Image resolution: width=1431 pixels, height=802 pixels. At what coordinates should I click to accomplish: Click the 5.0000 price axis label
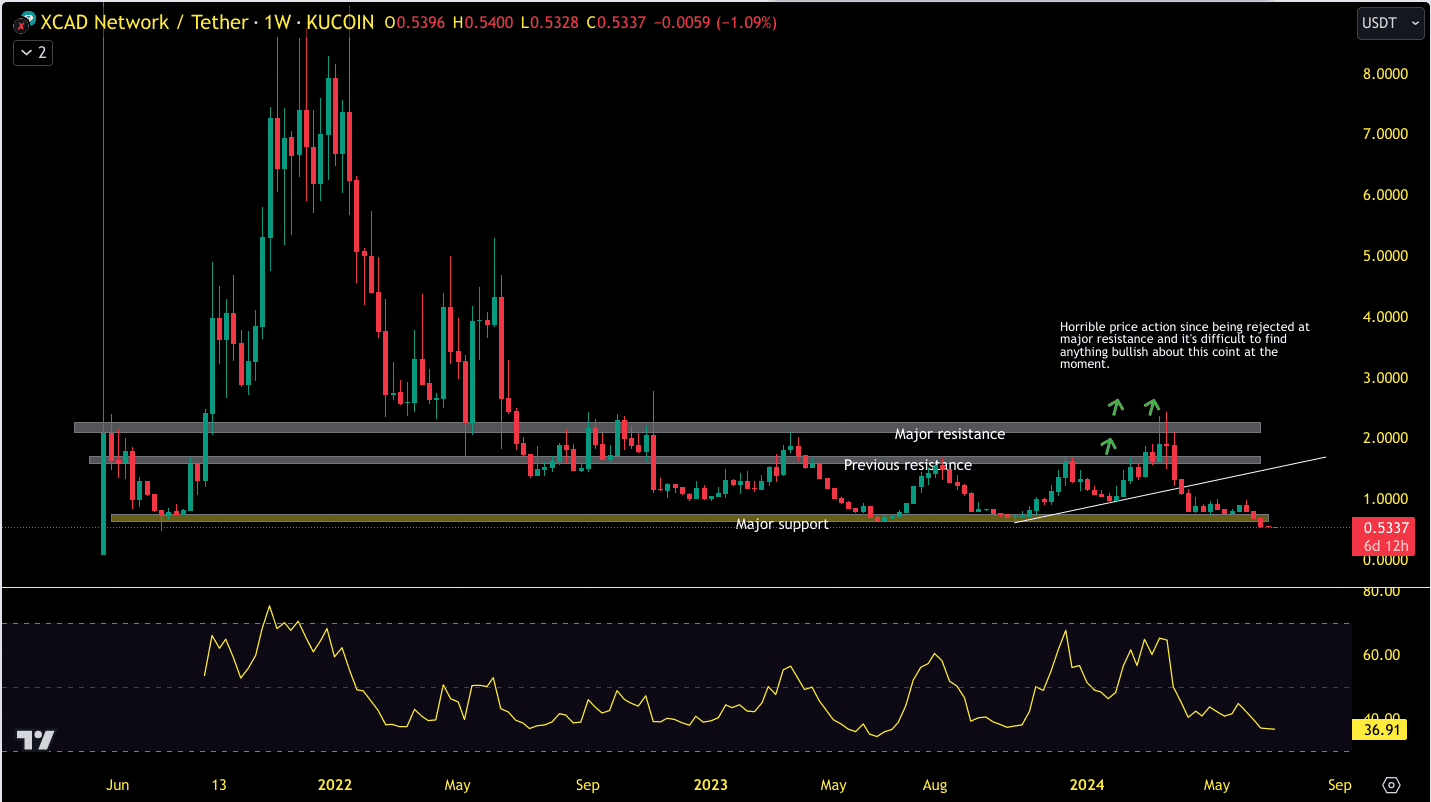[1383, 256]
